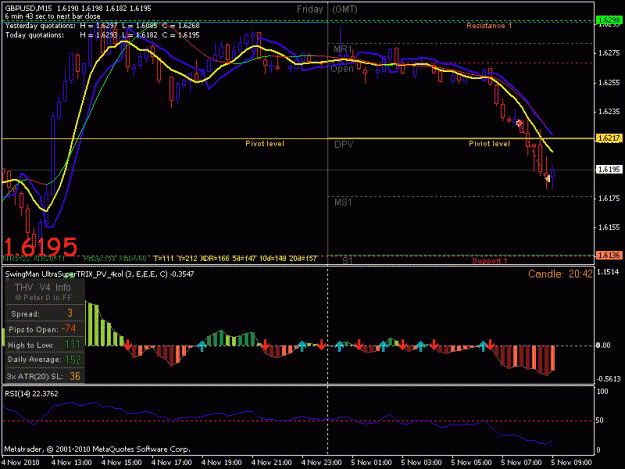Click the 'ADR=166' range statistics text
The width and height of the screenshot is (625, 469).
[214, 259]
